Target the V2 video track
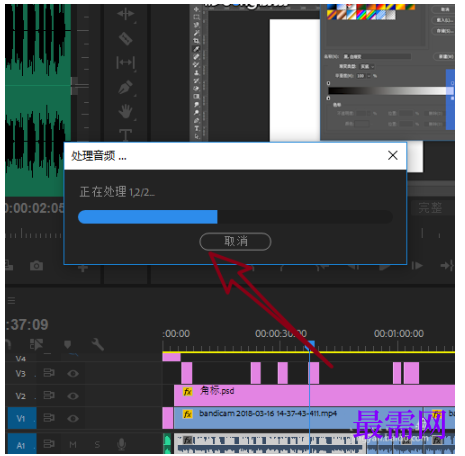Viewport: 465px width, 456px height. click(21, 396)
